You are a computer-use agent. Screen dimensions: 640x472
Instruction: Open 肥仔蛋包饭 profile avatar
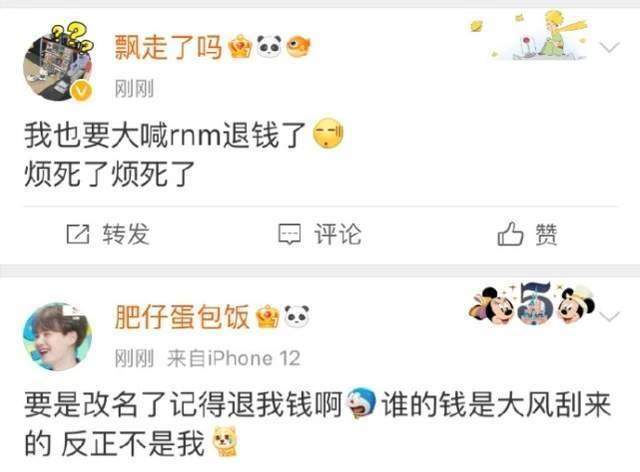[58, 336]
